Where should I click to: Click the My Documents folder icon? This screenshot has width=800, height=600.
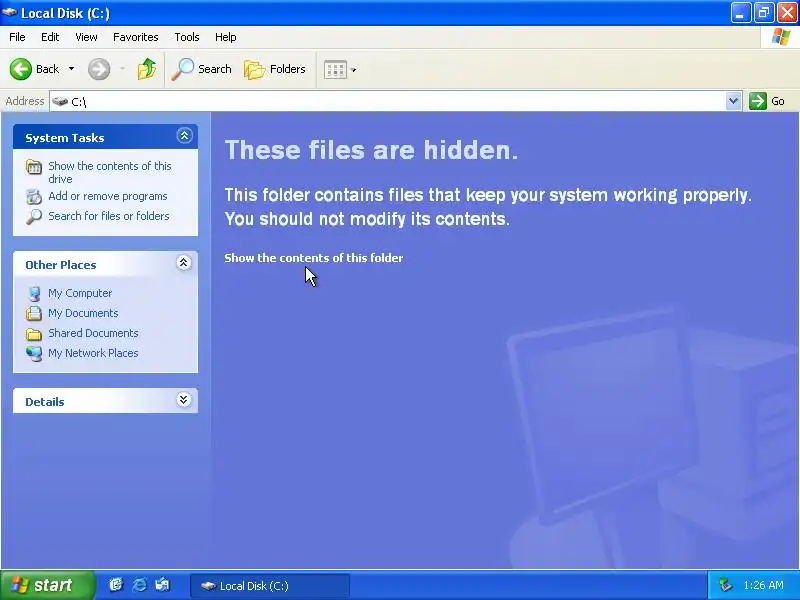point(34,313)
